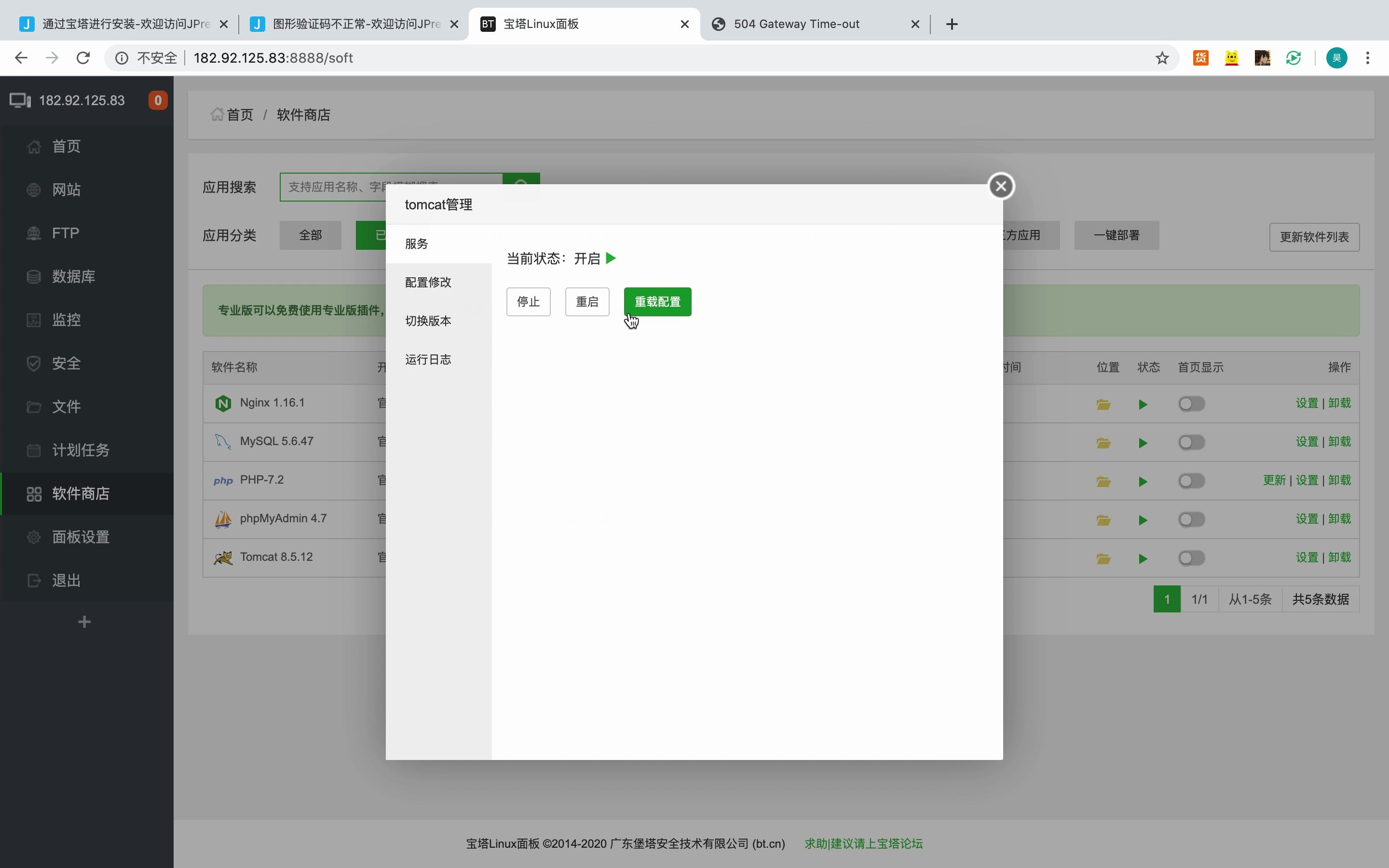The height and width of the screenshot is (868, 1389).
Task: Click the status play icon for phpMyAdmin
Action: click(1143, 520)
